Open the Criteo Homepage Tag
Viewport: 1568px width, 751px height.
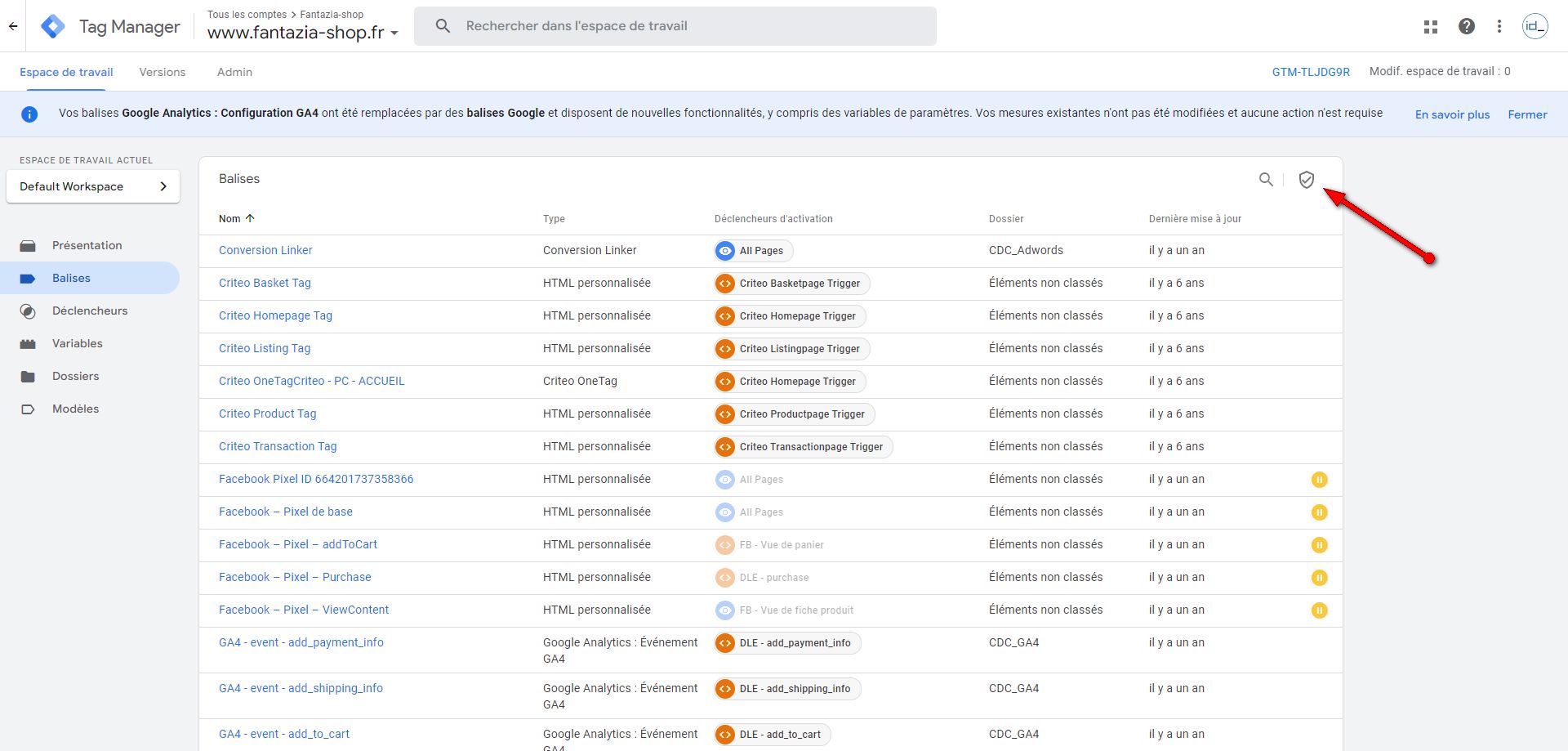[275, 315]
